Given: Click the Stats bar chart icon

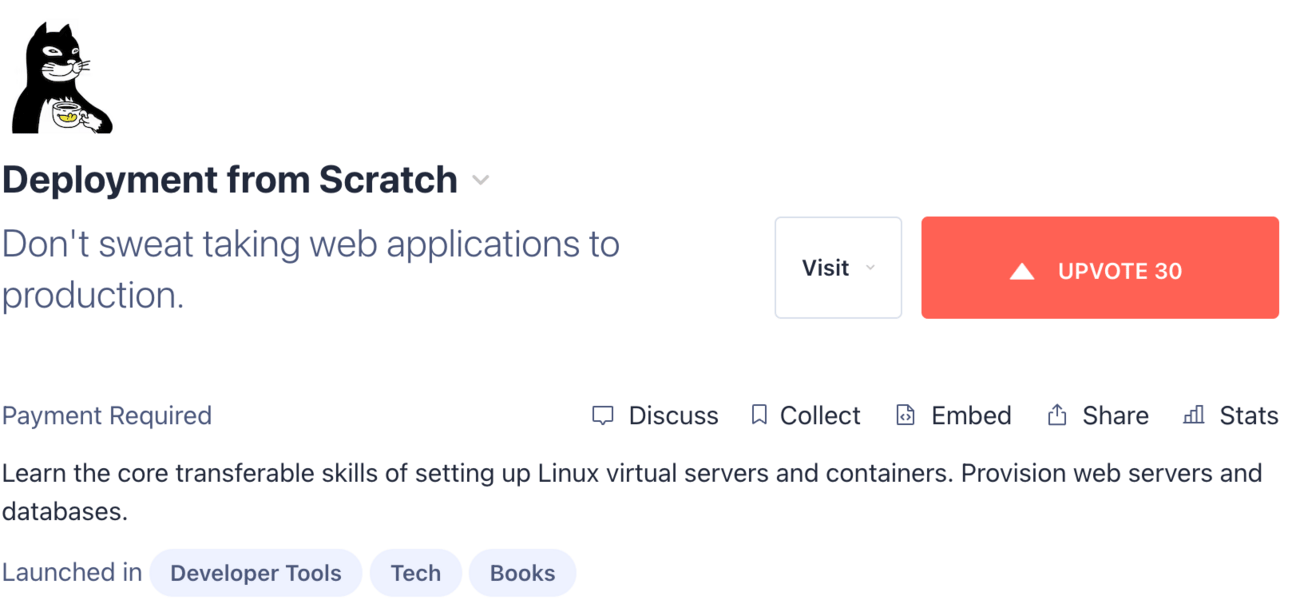Looking at the screenshot, I should (1194, 415).
